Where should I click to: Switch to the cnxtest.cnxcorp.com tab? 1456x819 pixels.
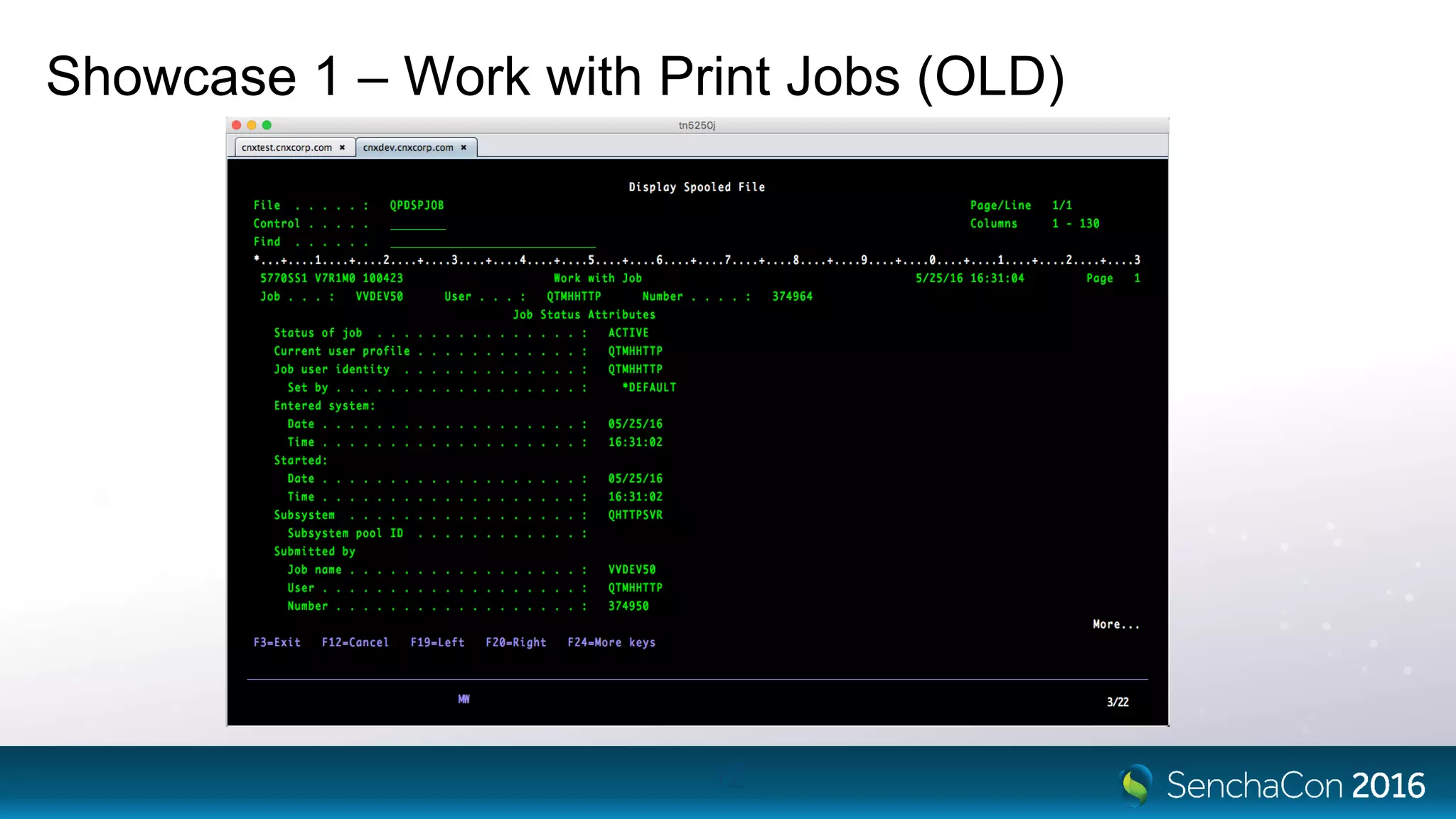point(287,148)
